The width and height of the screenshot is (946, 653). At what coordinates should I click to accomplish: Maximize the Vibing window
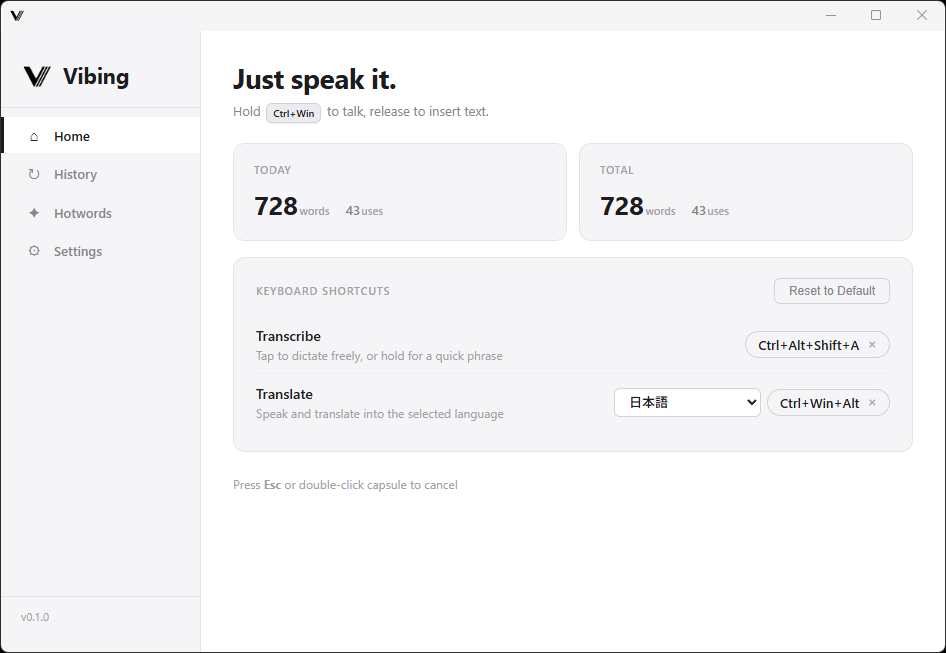[876, 15]
